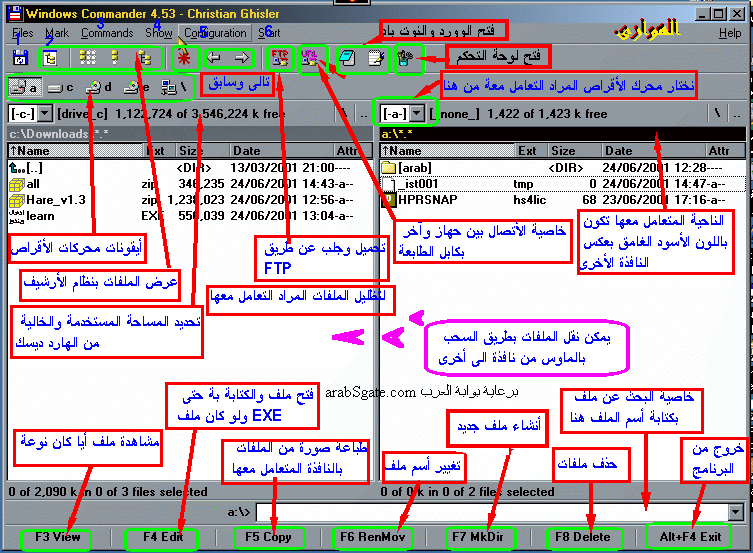Viewport: 753px width, 553px height.
Task: Click into the a:\> command line field
Action: pyautogui.click(x=492, y=512)
